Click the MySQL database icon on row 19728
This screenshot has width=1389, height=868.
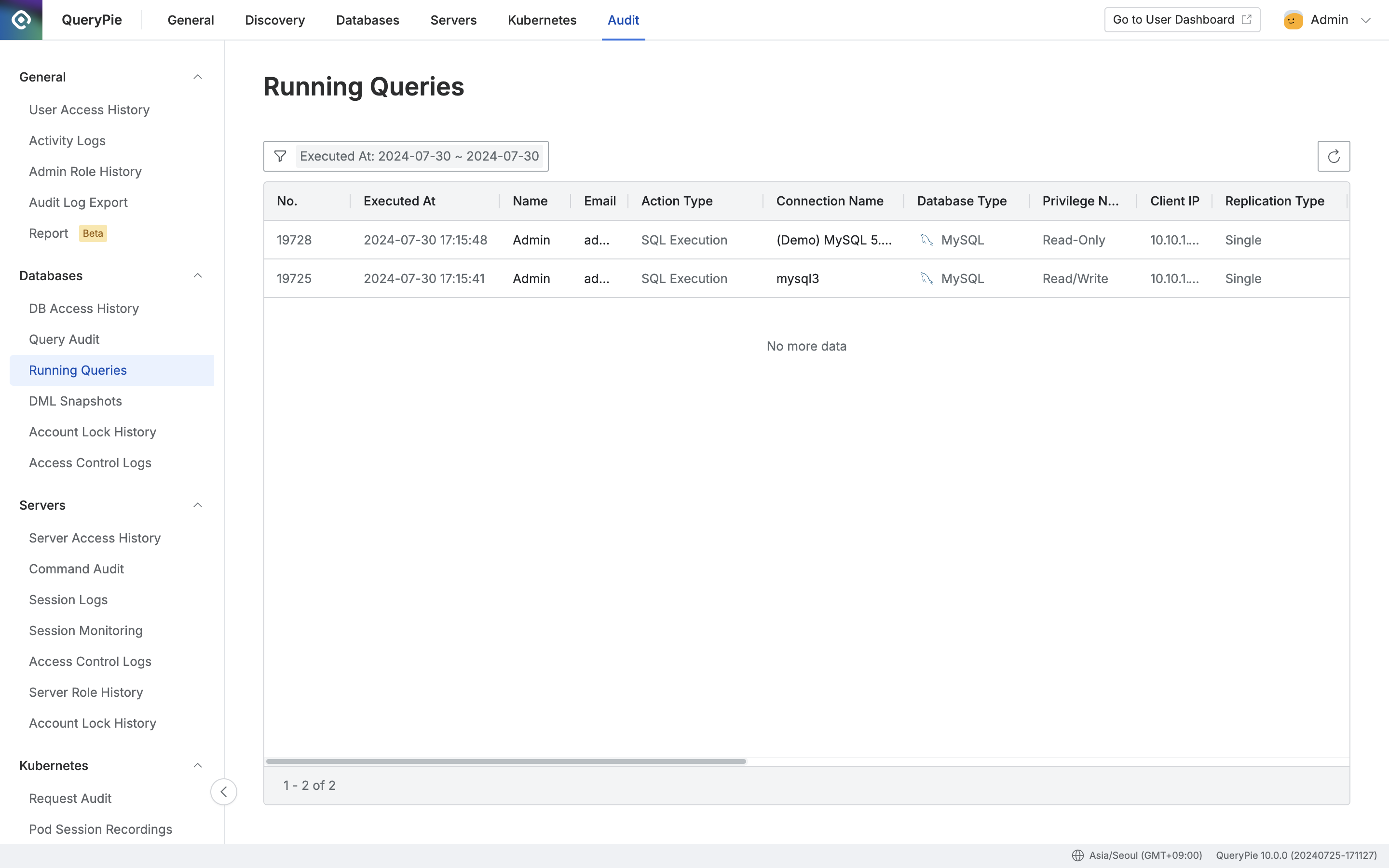click(926, 239)
